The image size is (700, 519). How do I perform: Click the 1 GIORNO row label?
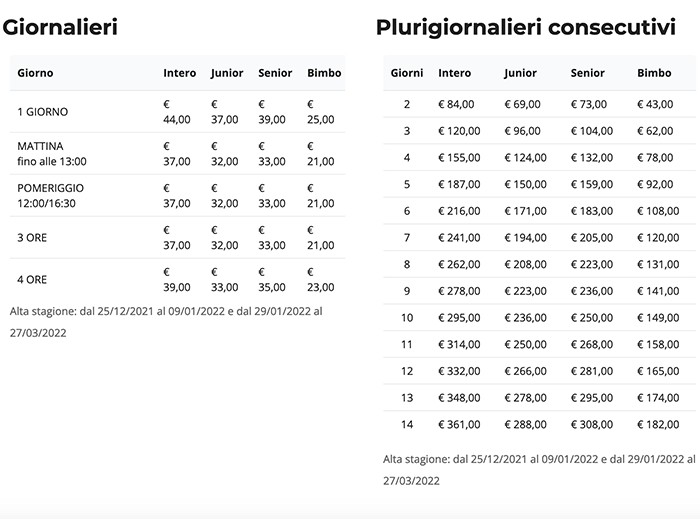[x=43, y=112]
